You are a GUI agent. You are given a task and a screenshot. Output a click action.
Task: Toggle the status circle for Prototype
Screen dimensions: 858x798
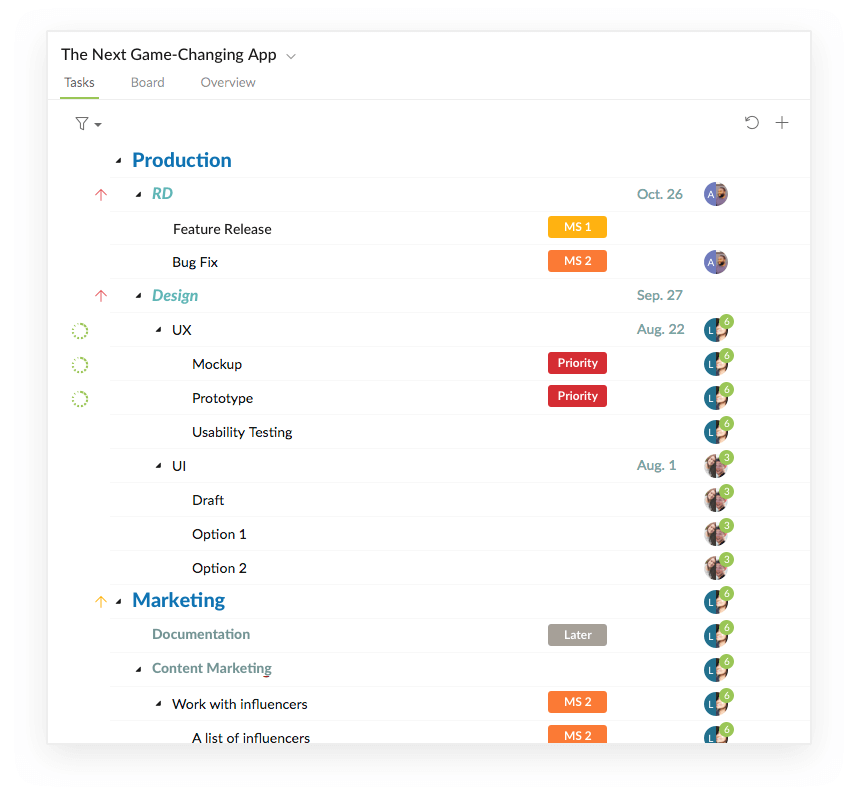[80, 398]
